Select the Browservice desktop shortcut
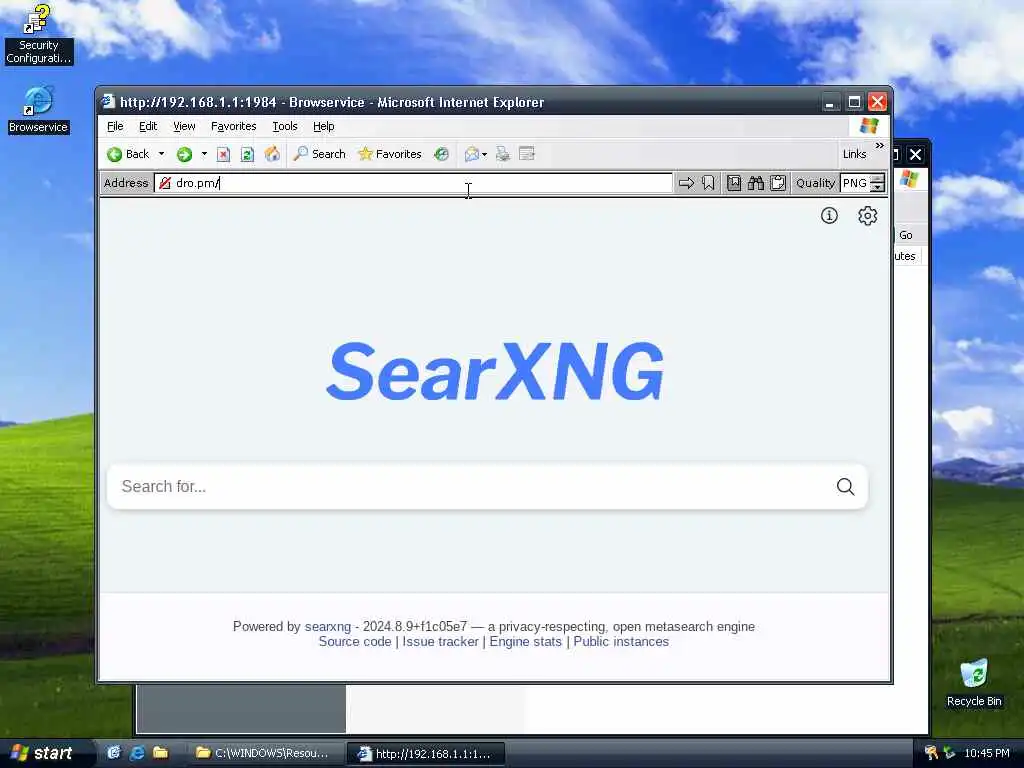The width and height of the screenshot is (1024, 768). pos(38,110)
